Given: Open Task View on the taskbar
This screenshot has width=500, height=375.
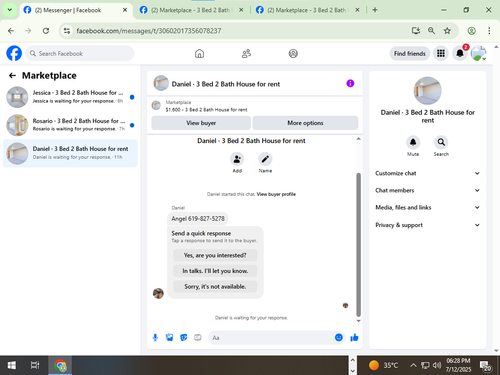Looking at the screenshot, I should pos(35,365).
